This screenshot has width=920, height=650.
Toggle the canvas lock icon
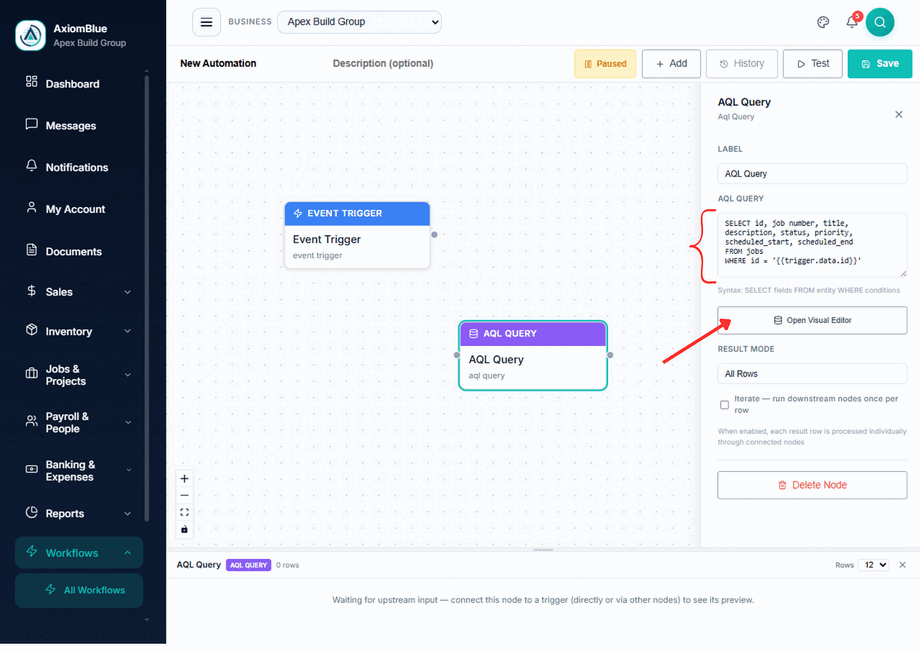point(184,529)
